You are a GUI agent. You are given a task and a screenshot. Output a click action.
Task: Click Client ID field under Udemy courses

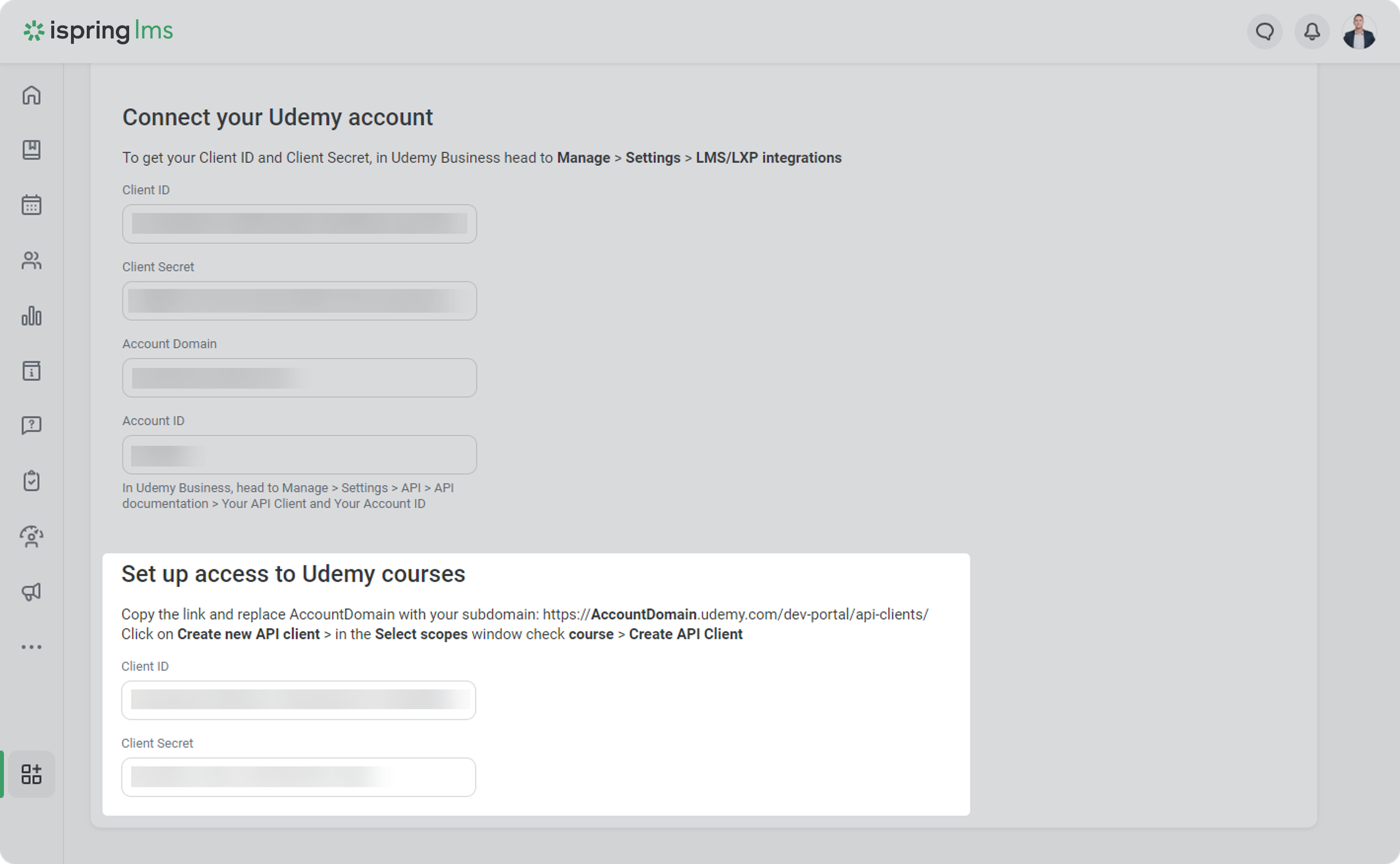(x=298, y=700)
